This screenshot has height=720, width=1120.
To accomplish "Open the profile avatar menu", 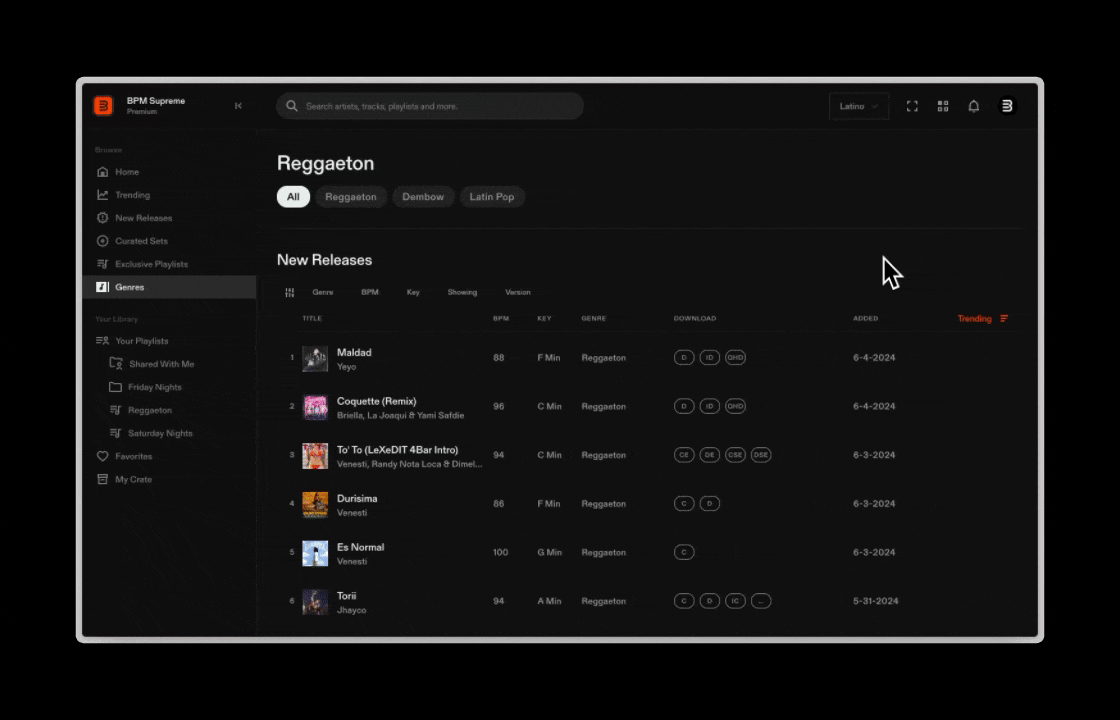I will point(1006,106).
